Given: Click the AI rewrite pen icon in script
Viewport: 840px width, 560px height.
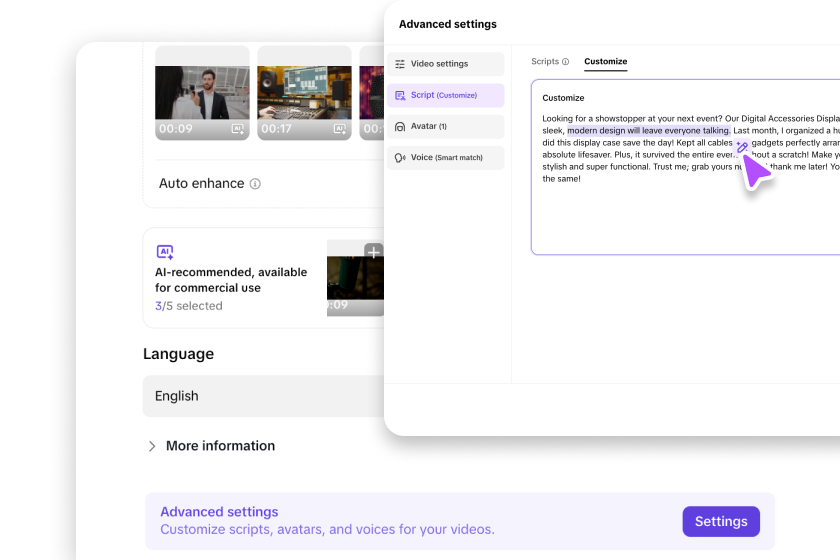Looking at the screenshot, I should coord(742,146).
